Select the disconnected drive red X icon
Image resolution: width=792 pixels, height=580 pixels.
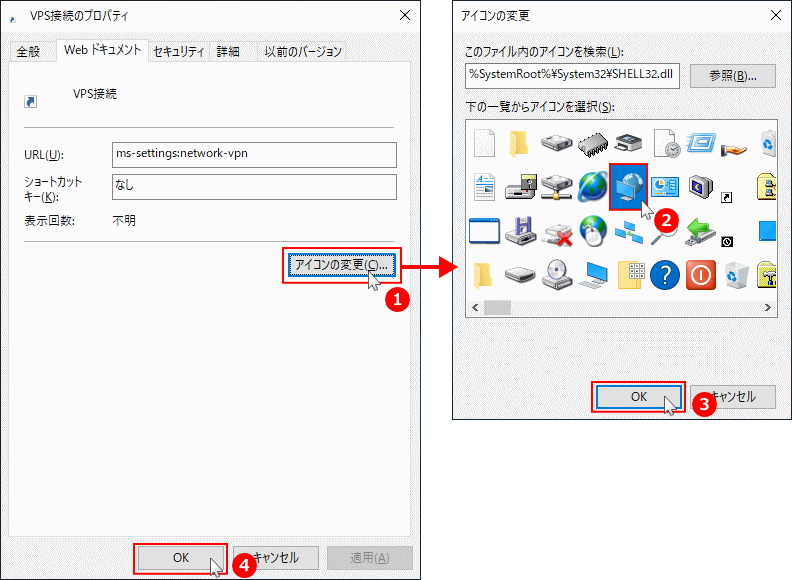(x=558, y=234)
